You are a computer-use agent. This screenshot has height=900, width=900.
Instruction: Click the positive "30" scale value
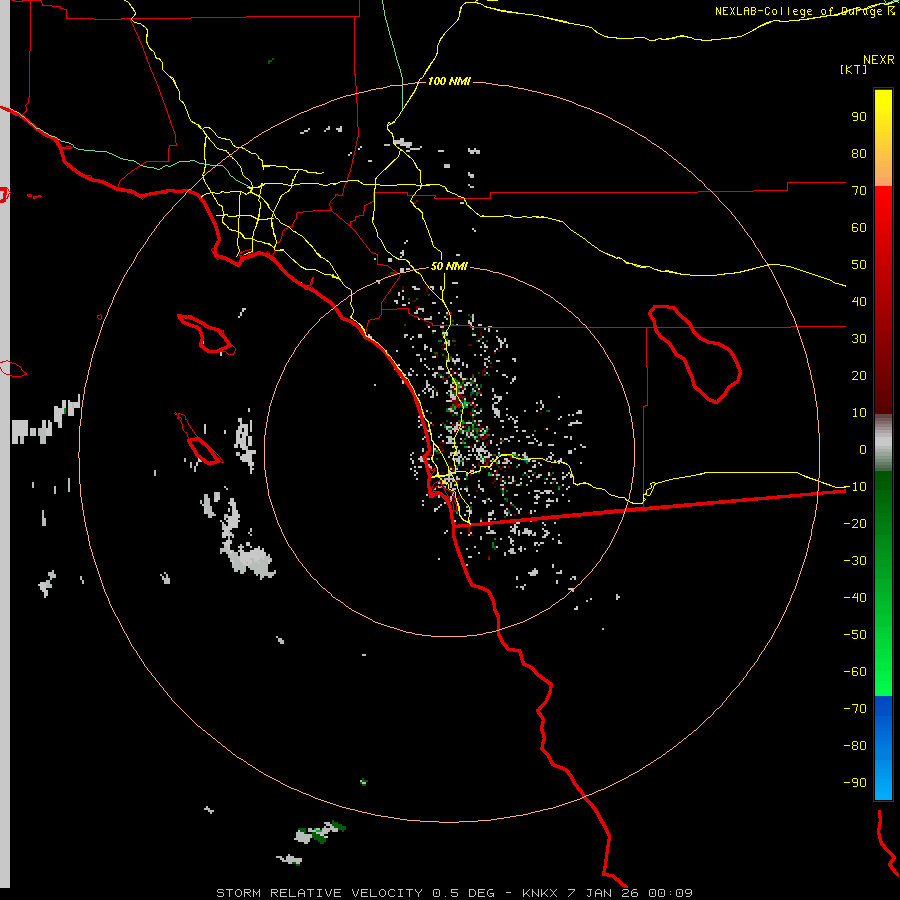pyautogui.click(x=859, y=339)
